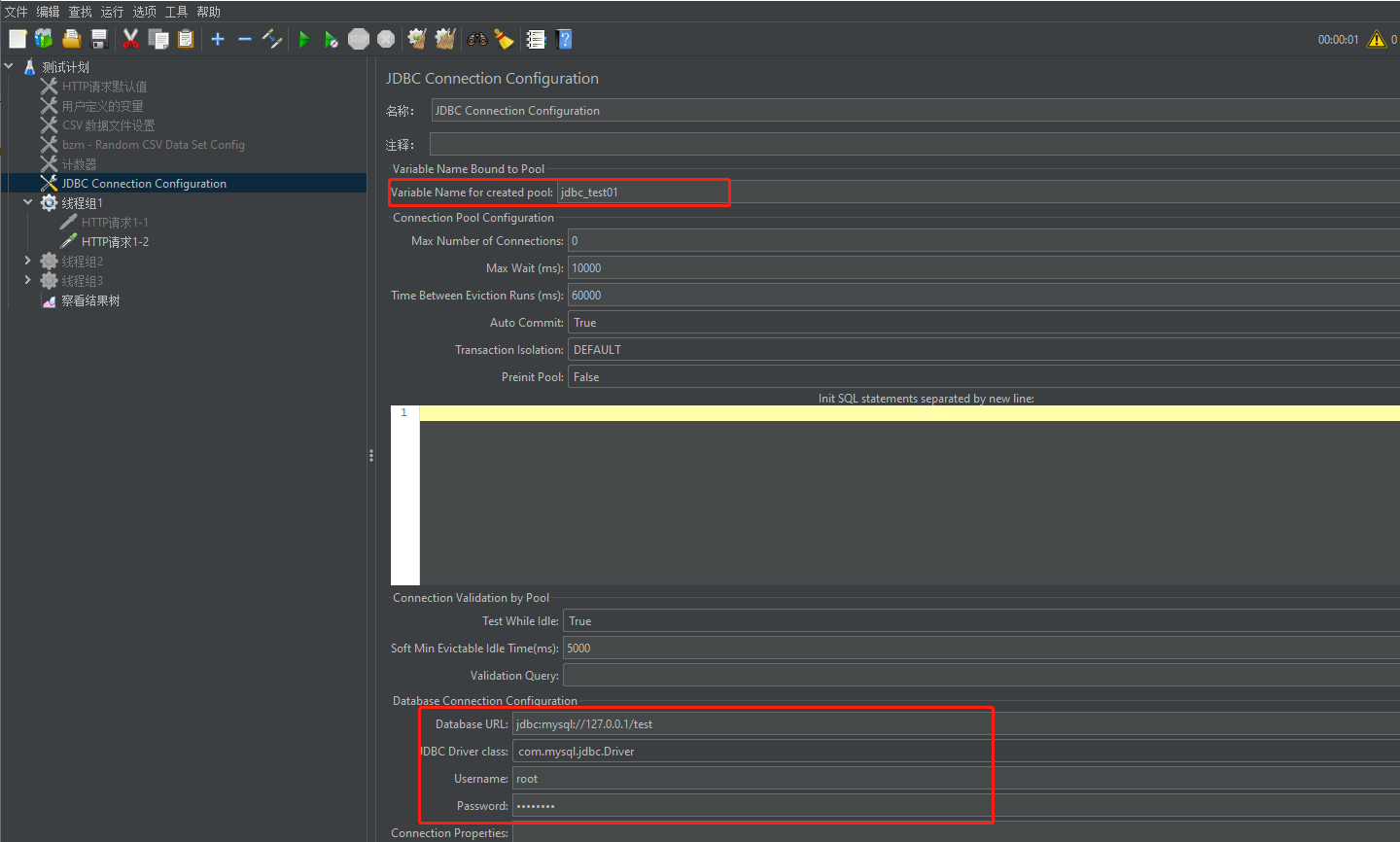The image size is (1400, 842).
Task: Open the 文件 menu
Action: point(17,12)
